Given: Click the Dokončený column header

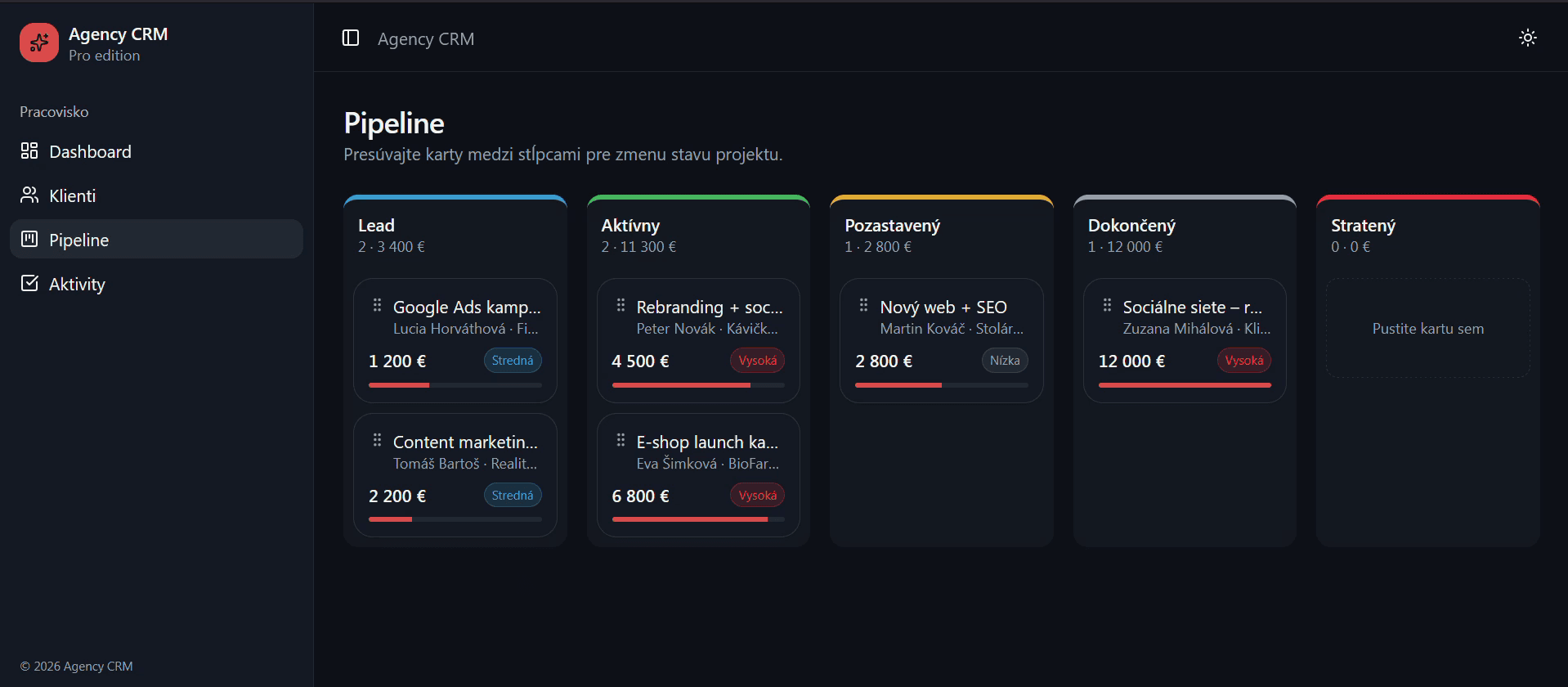Looking at the screenshot, I should 1131,226.
